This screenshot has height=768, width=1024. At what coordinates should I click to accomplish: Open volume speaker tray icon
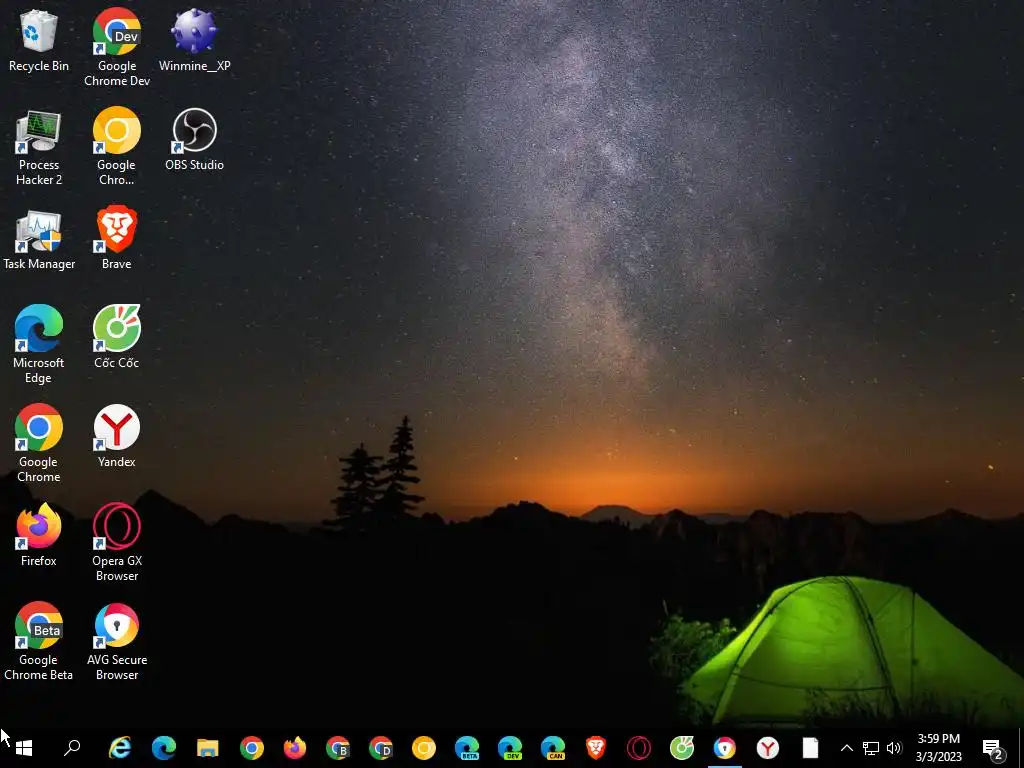[894, 748]
